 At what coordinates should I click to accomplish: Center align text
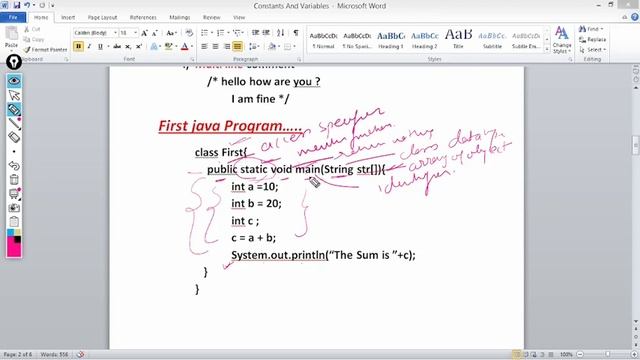216,47
